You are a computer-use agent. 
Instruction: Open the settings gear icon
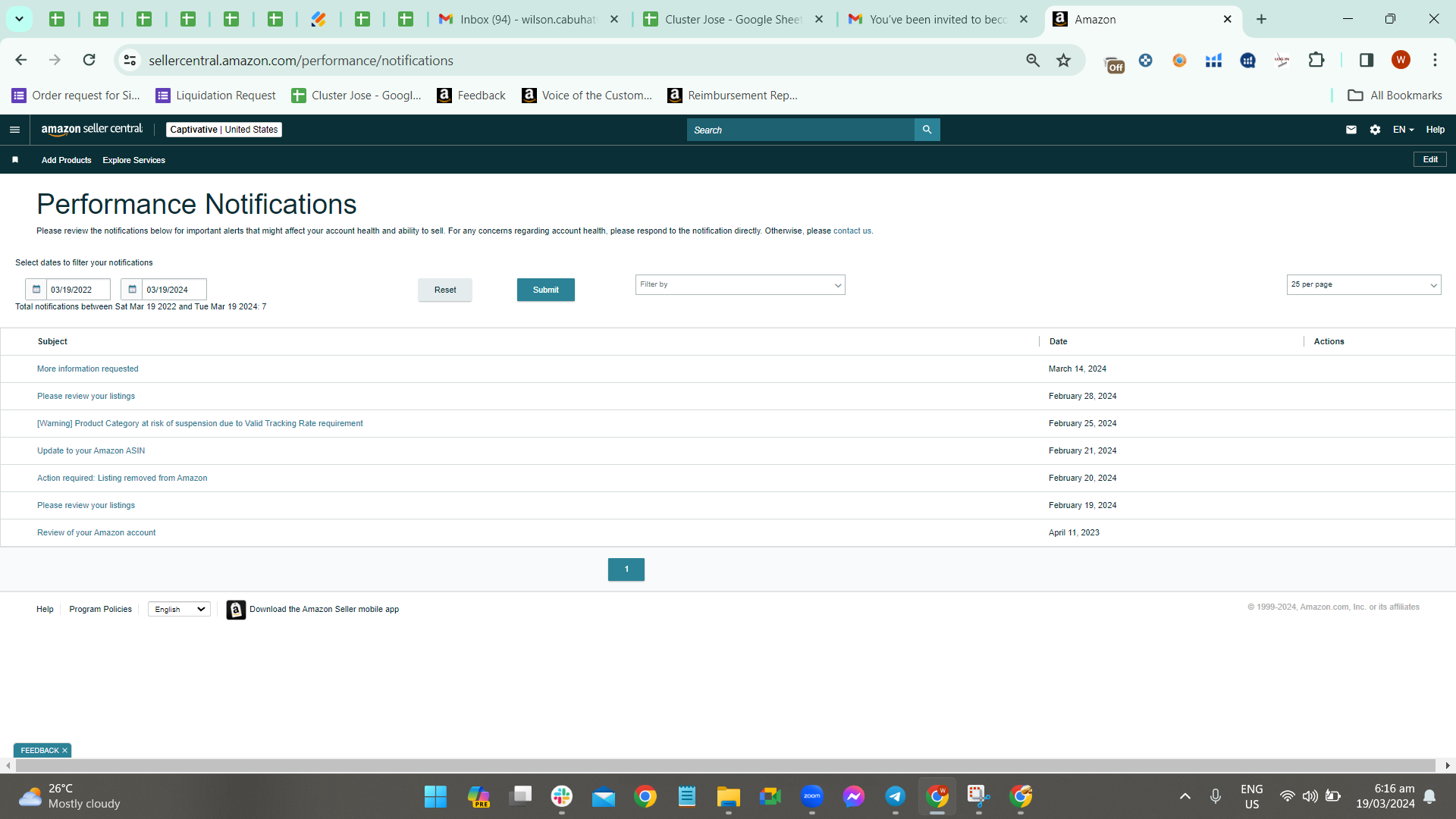click(x=1375, y=130)
